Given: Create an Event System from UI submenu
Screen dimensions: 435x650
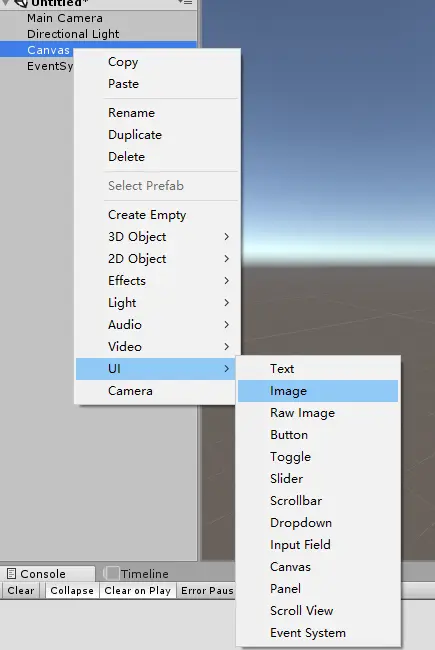Looking at the screenshot, I should tap(318, 633).
